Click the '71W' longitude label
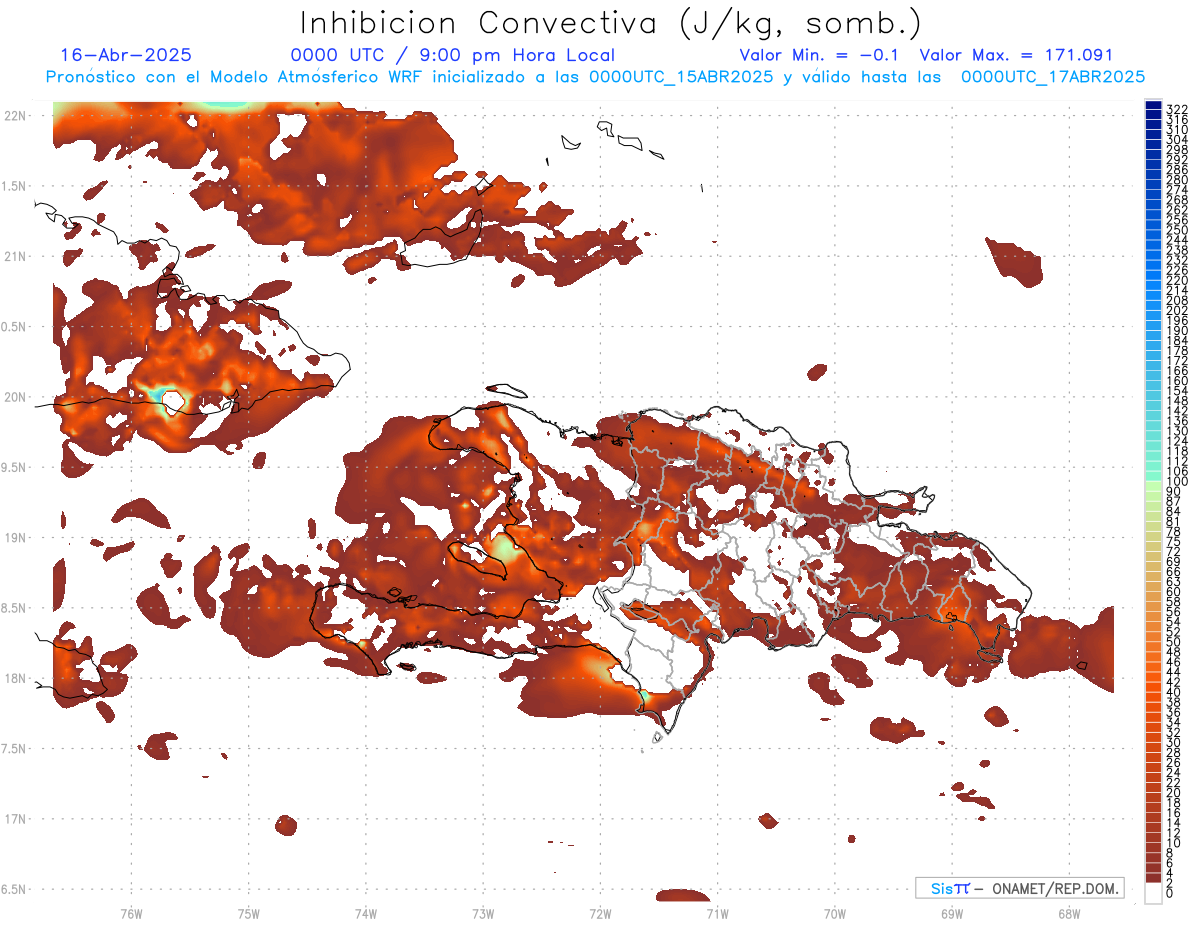The height and width of the screenshot is (927, 1200). (717, 914)
